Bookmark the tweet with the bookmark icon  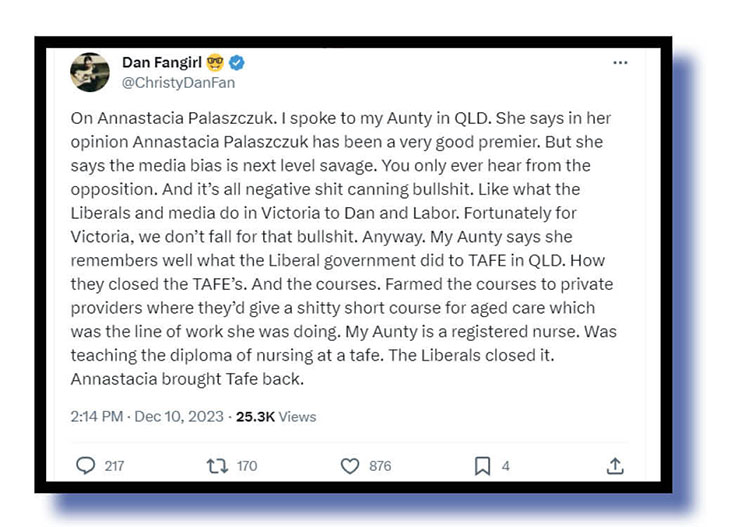pos(481,465)
